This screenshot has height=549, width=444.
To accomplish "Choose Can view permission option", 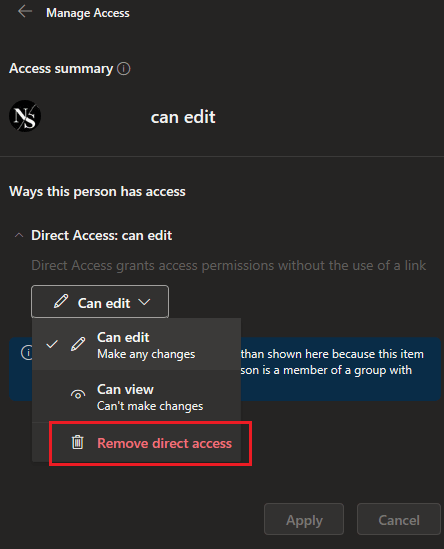I will click(137, 396).
